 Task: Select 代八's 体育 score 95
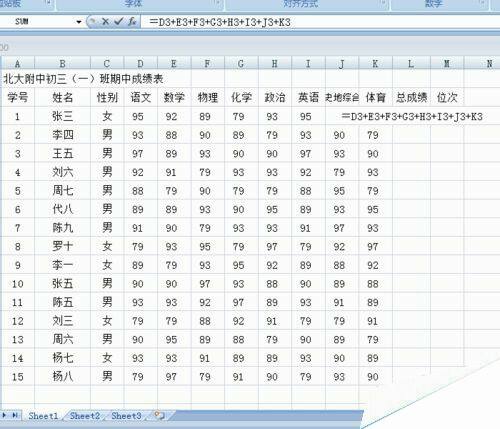tap(376, 209)
